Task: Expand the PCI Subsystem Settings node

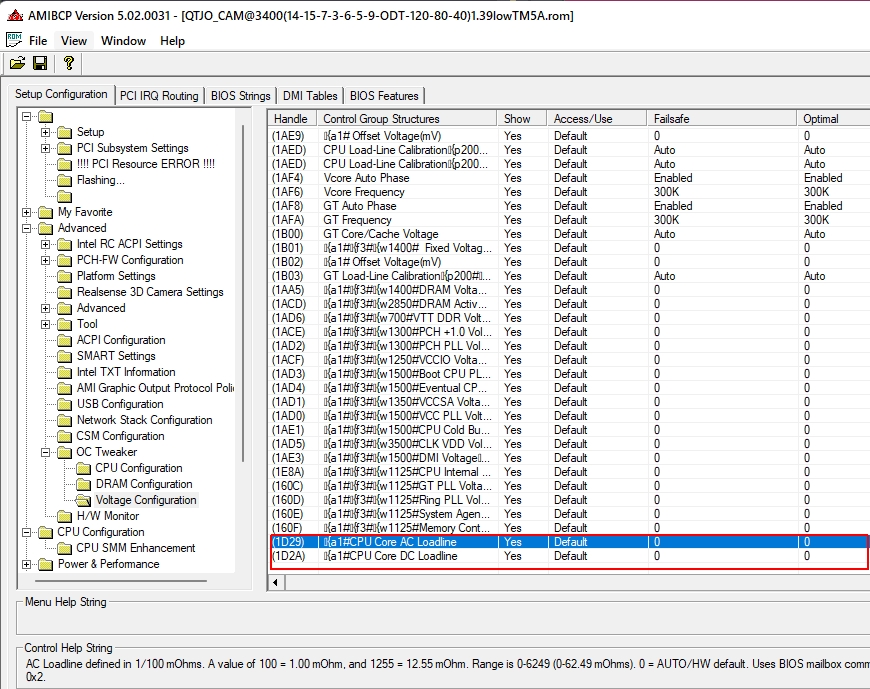Action: [45, 148]
